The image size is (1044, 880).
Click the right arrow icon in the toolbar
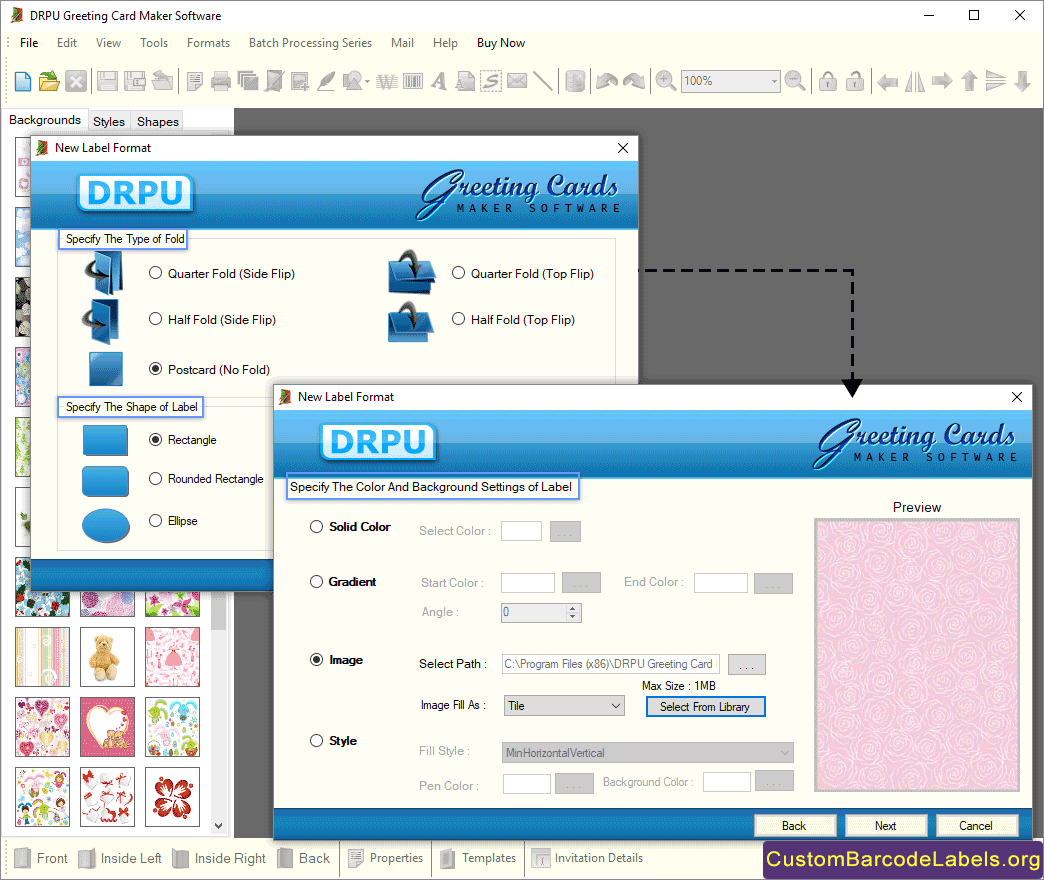coord(942,81)
